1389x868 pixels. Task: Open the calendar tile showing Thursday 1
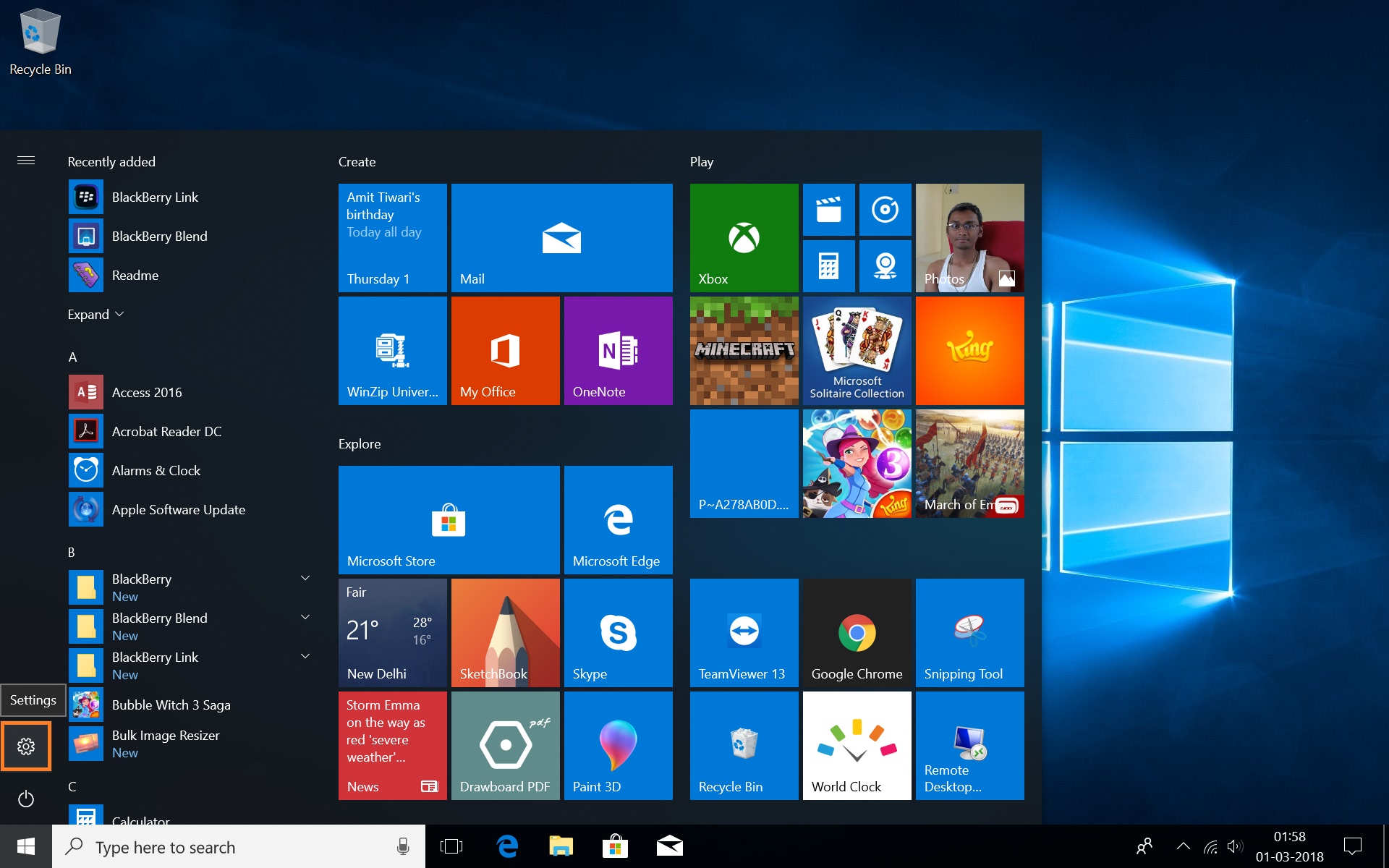click(x=393, y=238)
